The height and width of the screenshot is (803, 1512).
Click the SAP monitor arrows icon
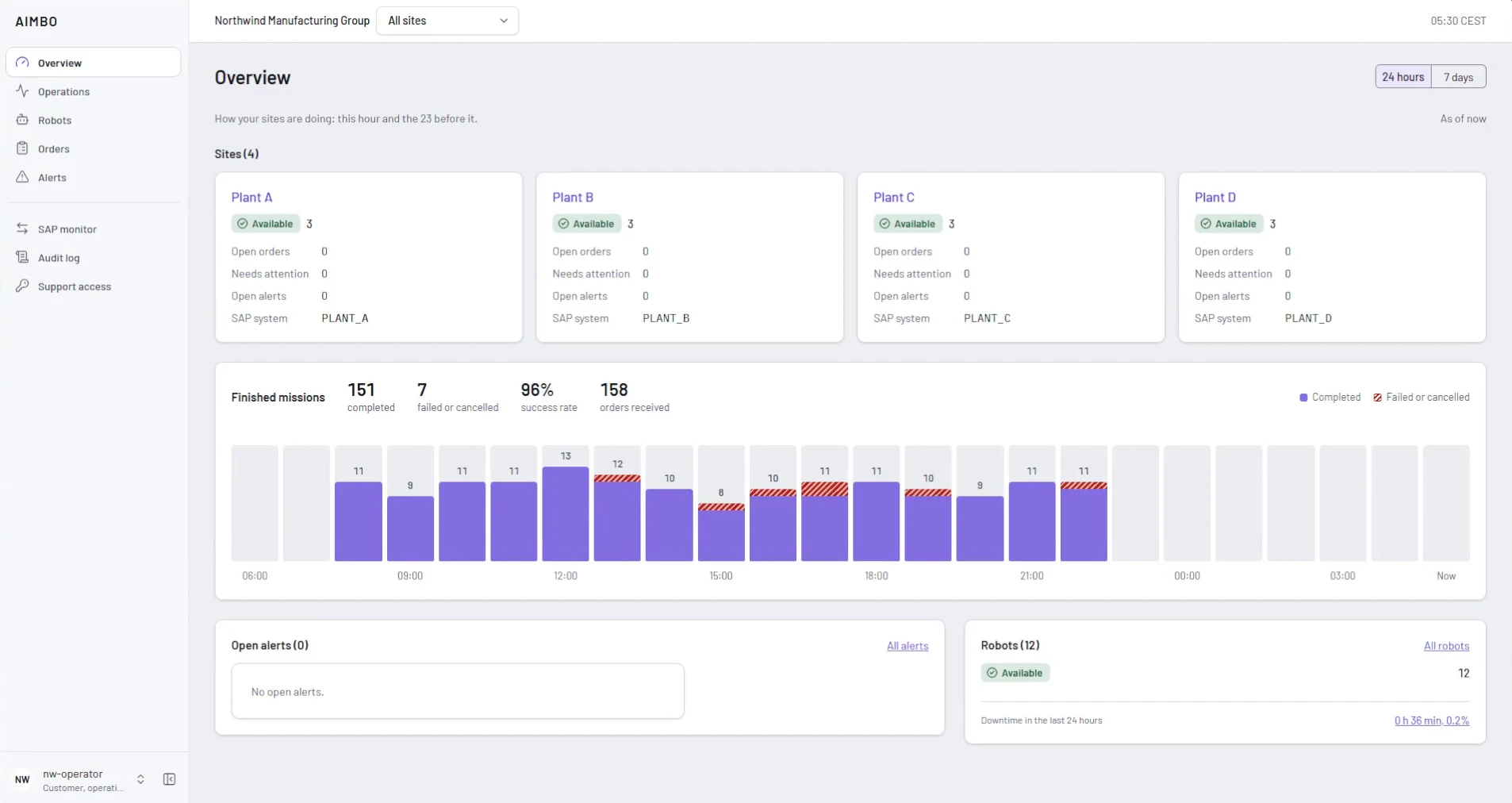(x=22, y=229)
